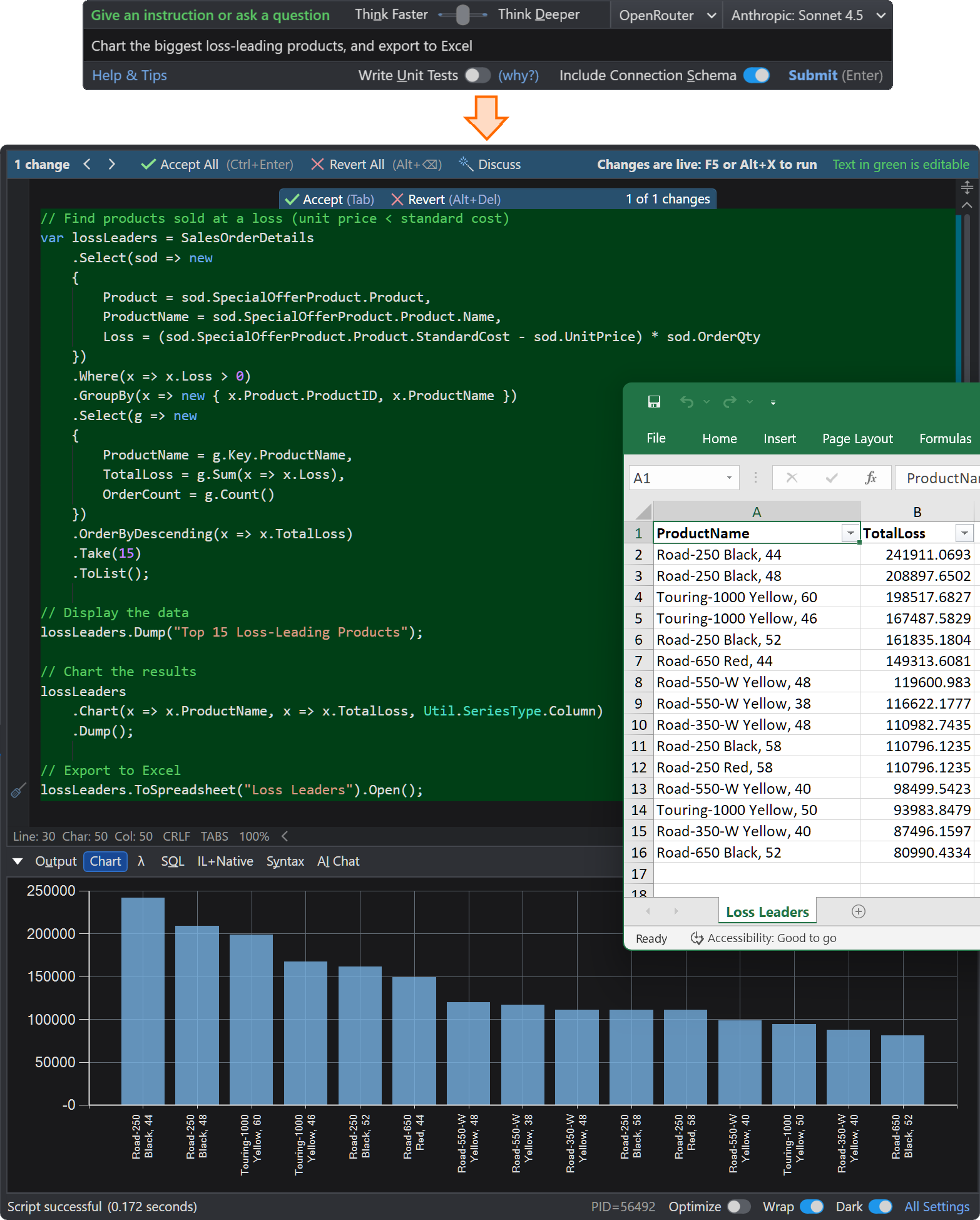Open the ProductName column filter dropdown
The width and height of the screenshot is (980, 1220).
click(x=850, y=533)
